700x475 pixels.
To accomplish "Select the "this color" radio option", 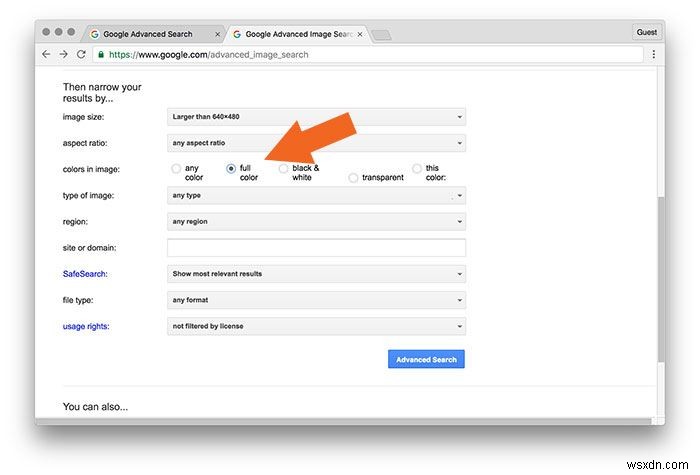I will coord(417,169).
